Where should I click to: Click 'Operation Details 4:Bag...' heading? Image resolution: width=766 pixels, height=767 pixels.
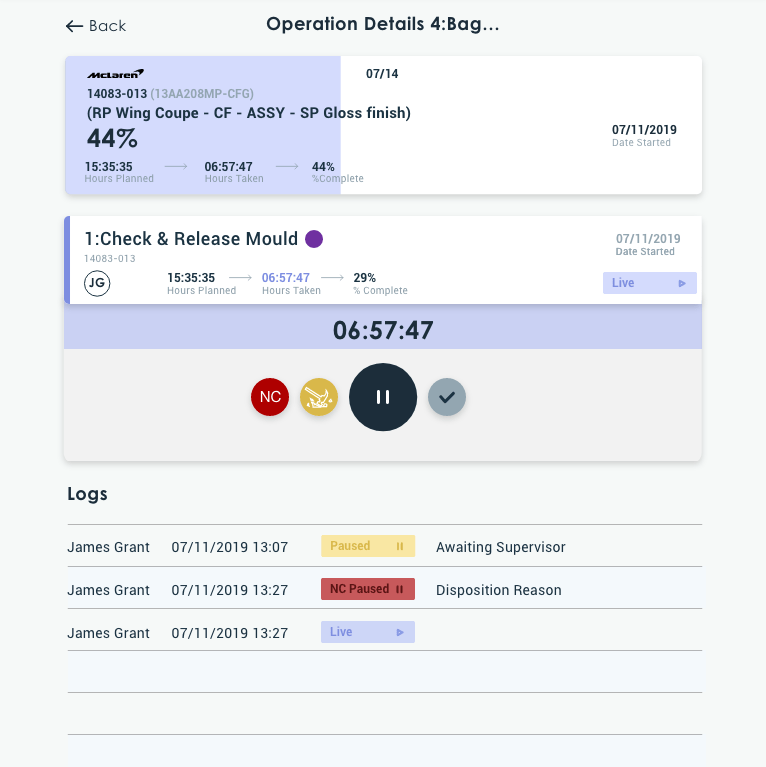tap(383, 24)
